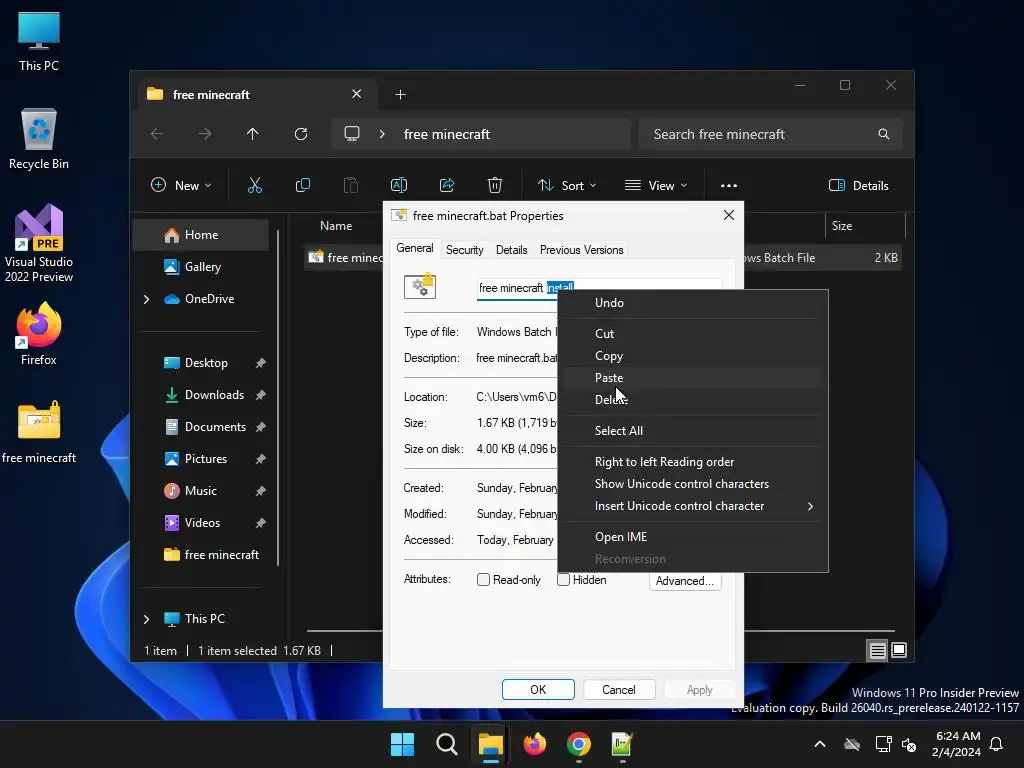The width and height of the screenshot is (1024, 768).
Task: Choose Open IME from context menu
Action: point(692,537)
